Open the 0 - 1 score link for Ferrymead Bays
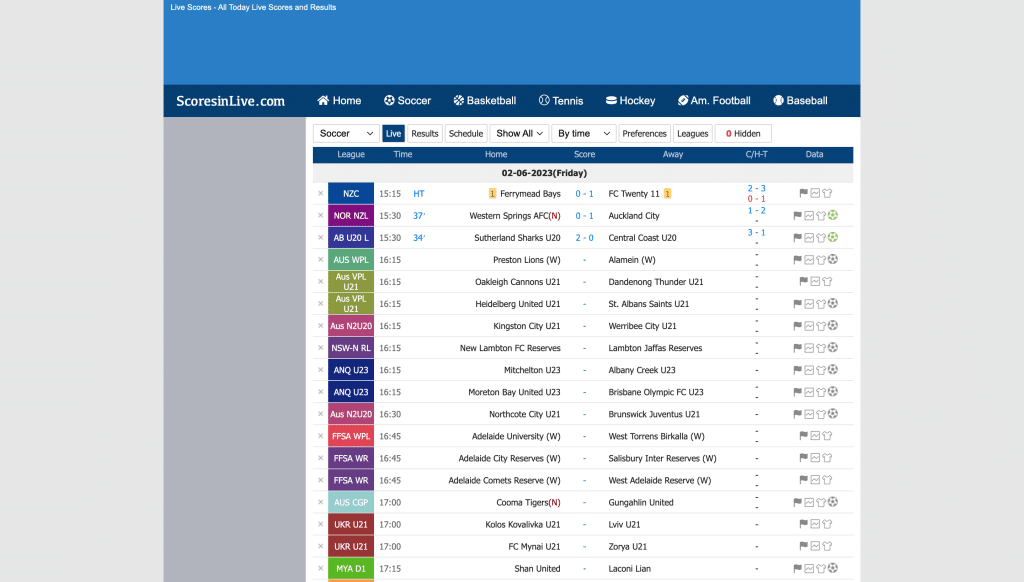The image size is (1024, 582). click(584, 193)
